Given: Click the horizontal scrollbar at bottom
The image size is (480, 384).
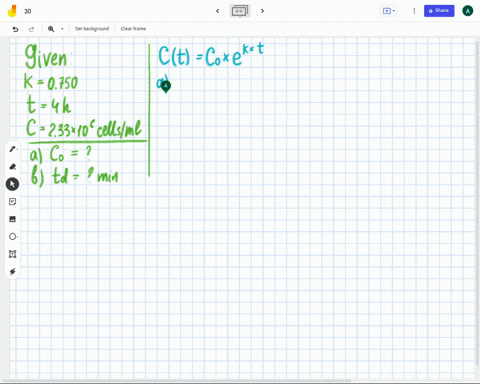Looking at the screenshot, I should (177, 380).
